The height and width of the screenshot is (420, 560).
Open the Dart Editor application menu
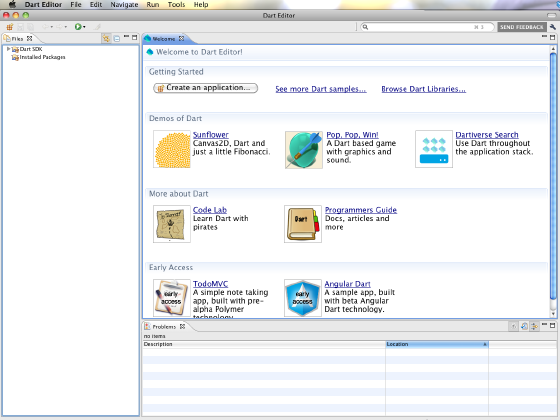43,5
